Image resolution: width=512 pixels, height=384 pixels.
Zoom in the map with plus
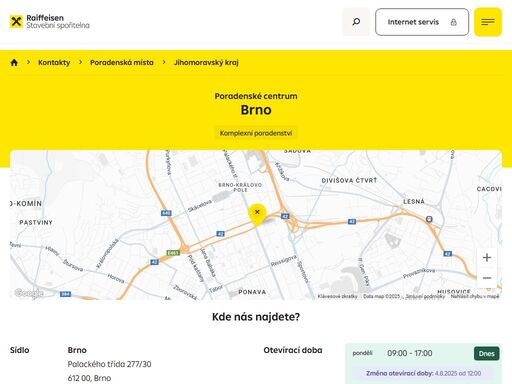(x=487, y=257)
